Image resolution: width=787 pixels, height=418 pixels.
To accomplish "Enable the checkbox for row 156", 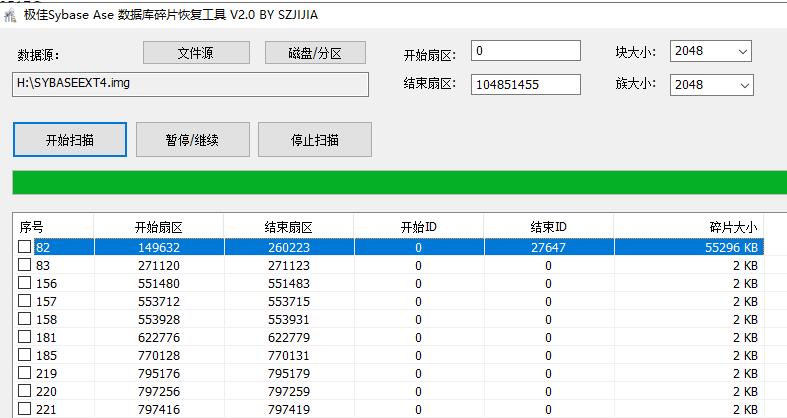I will tap(25, 283).
